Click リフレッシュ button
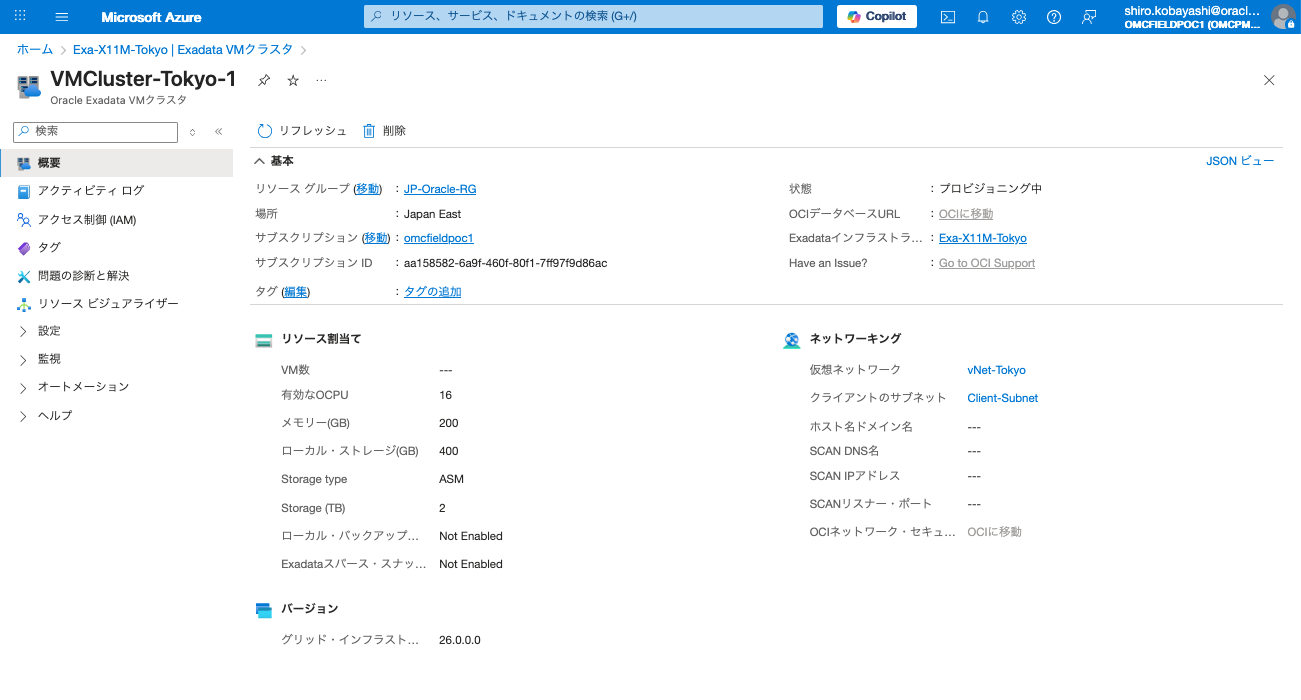The image size is (1301, 700). pos(302,131)
